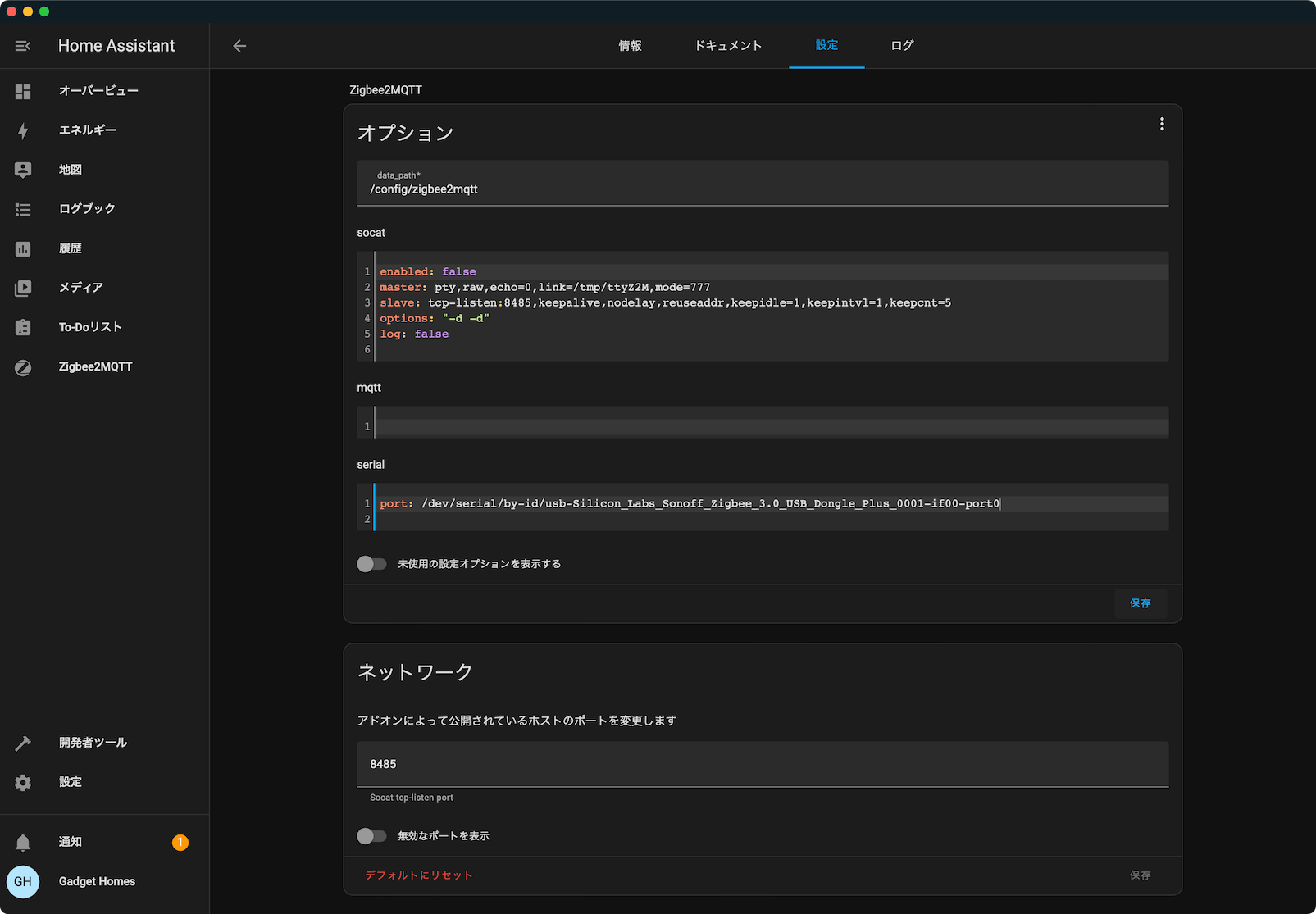Open 地図 in the sidebar
The width and height of the screenshot is (1316, 914).
point(71,170)
